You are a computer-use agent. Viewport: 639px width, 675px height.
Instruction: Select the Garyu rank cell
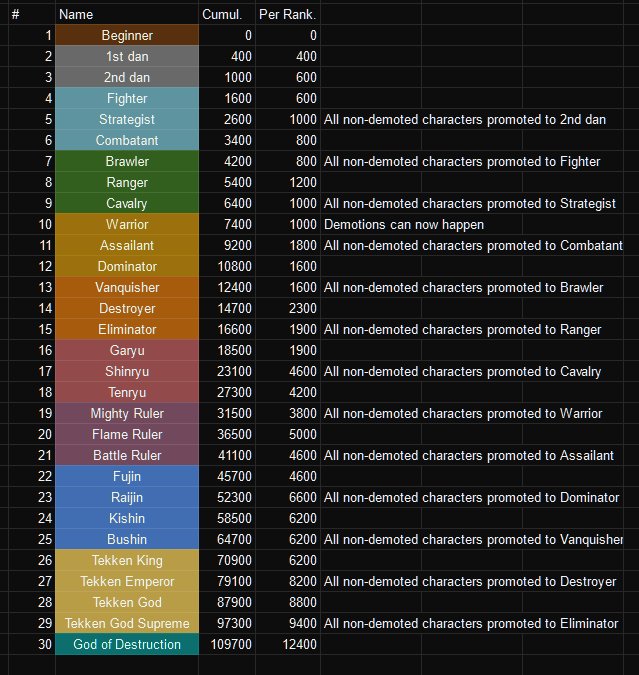click(x=127, y=350)
